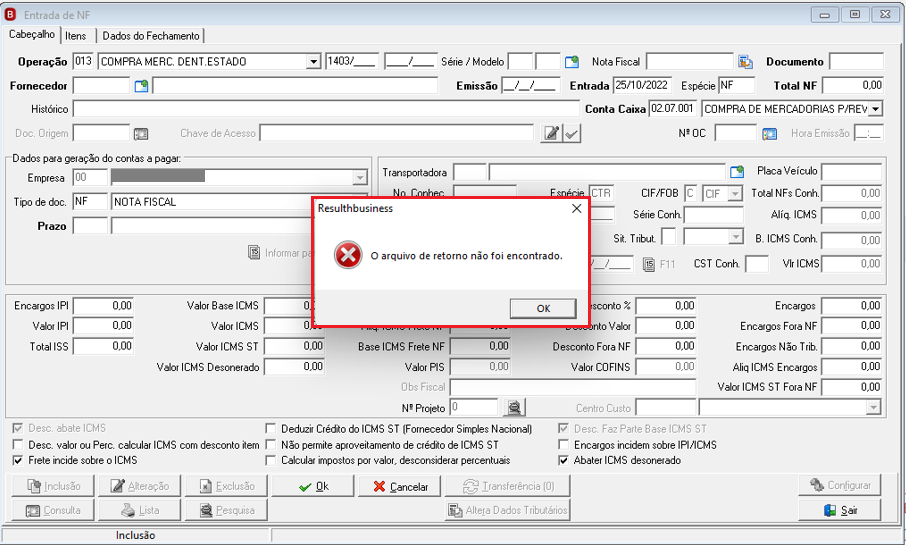
Task: Click the Documento input field
Action: click(856, 61)
